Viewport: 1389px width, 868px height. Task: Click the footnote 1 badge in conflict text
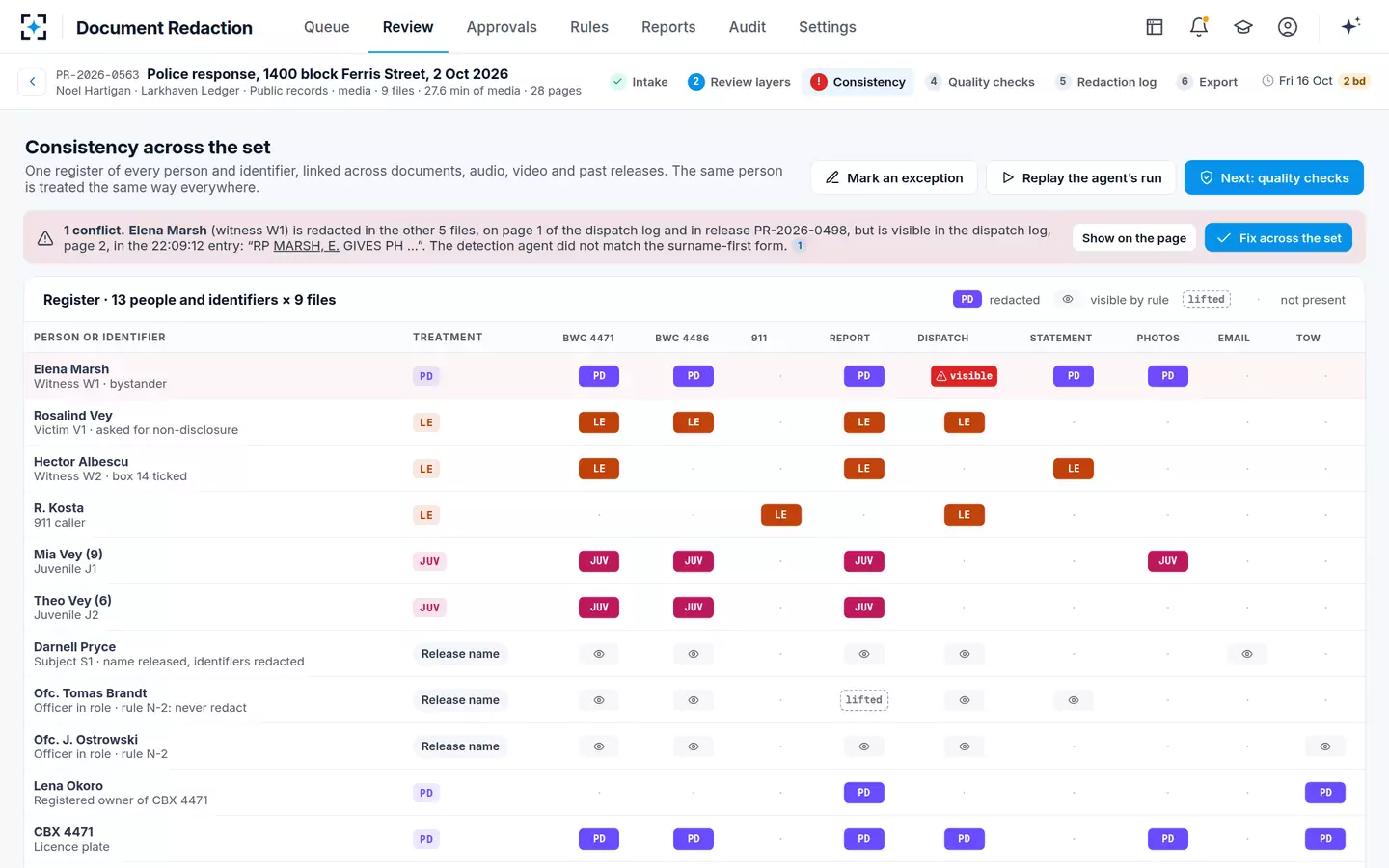pos(799,246)
